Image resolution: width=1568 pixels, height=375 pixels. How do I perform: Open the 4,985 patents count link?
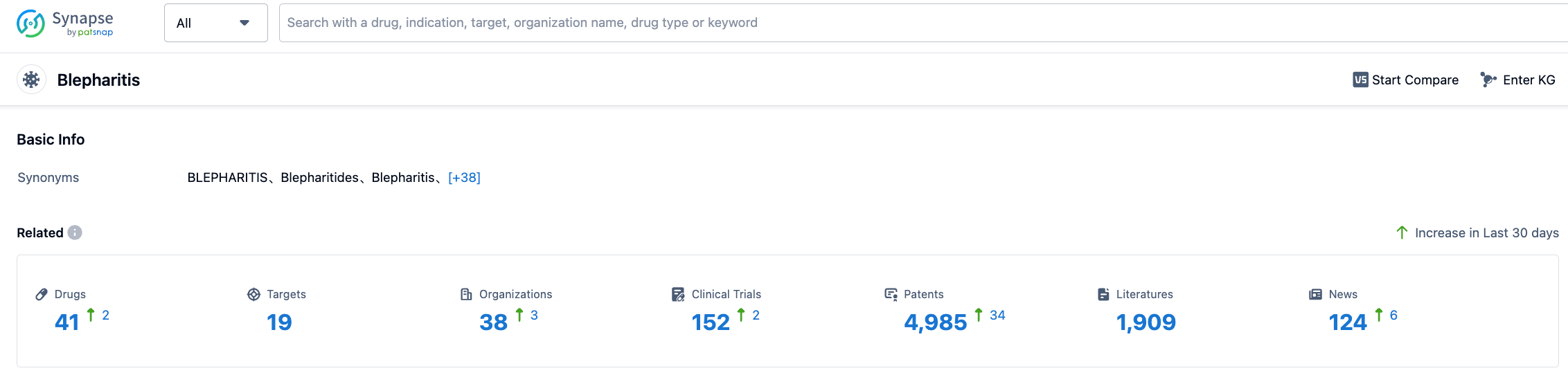point(935,322)
